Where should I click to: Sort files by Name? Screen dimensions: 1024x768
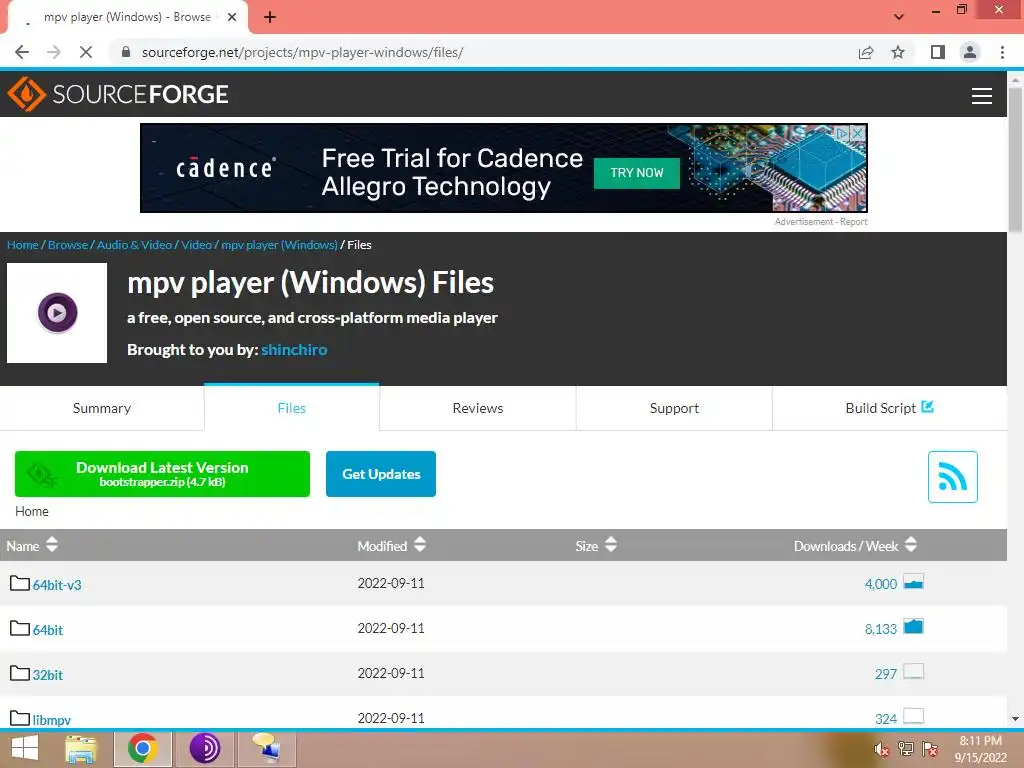point(32,545)
